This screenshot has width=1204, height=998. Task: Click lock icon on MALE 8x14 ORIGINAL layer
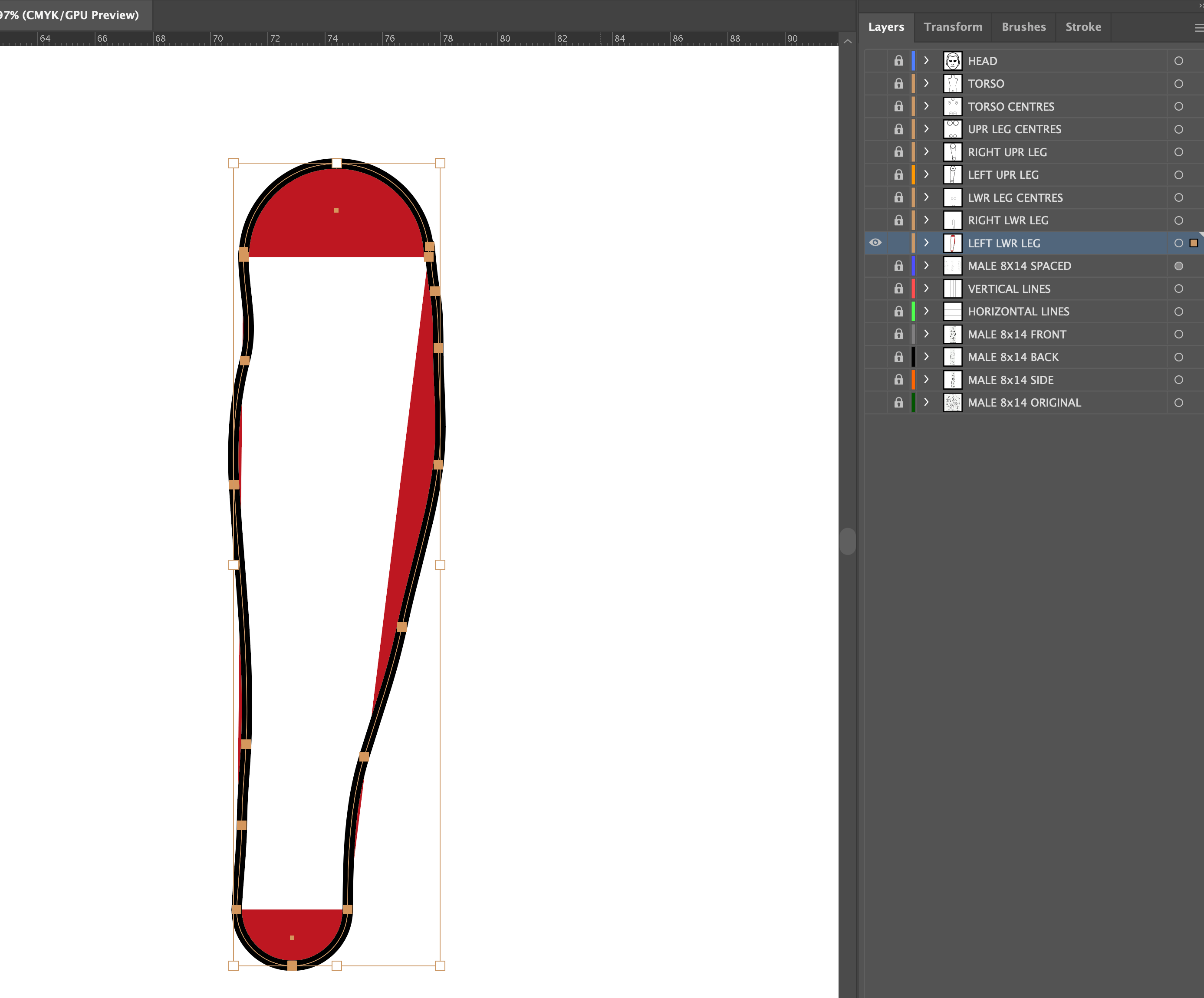898,402
